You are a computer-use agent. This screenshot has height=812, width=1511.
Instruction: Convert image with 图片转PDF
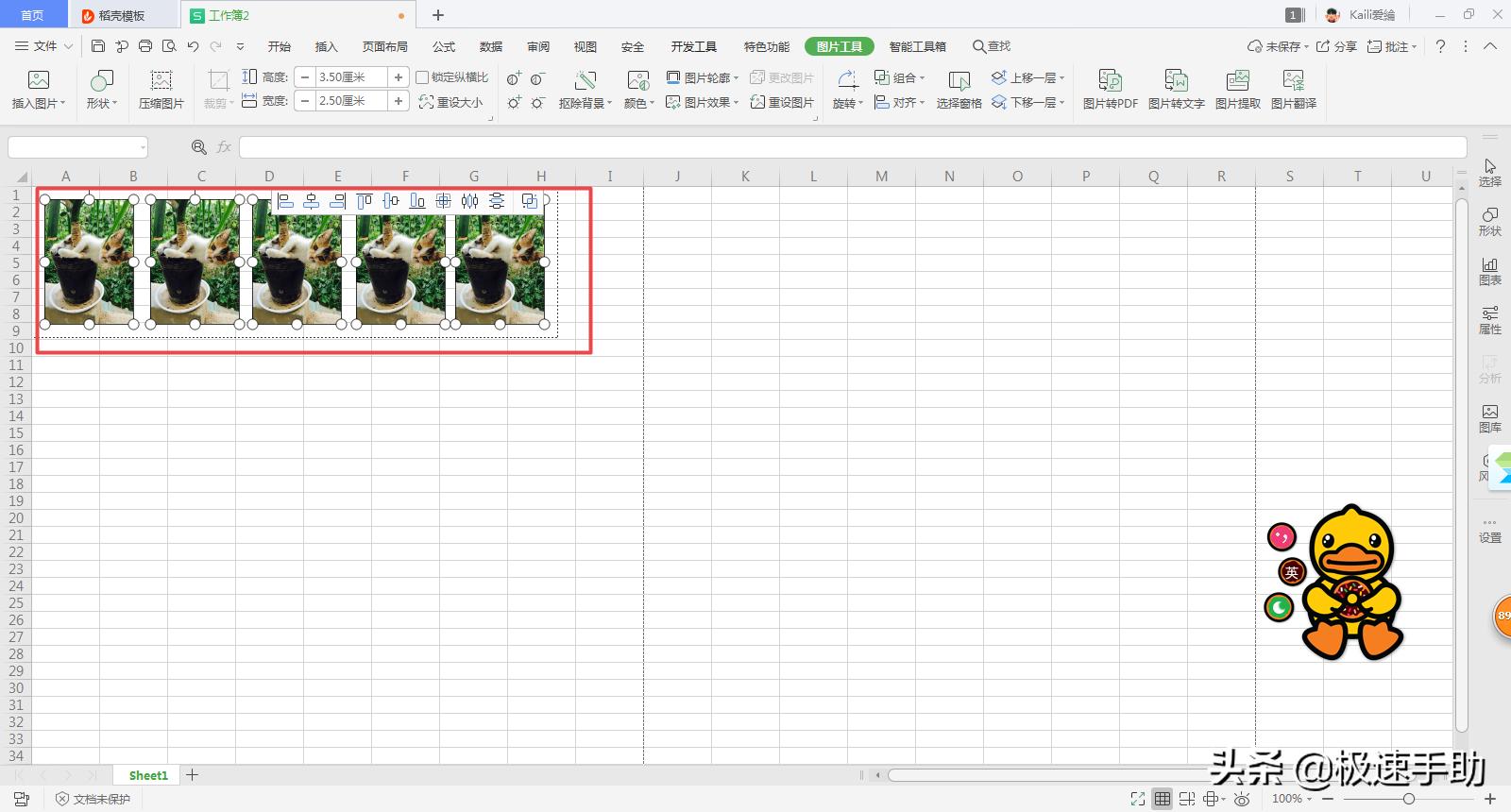(x=1110, y=89)
